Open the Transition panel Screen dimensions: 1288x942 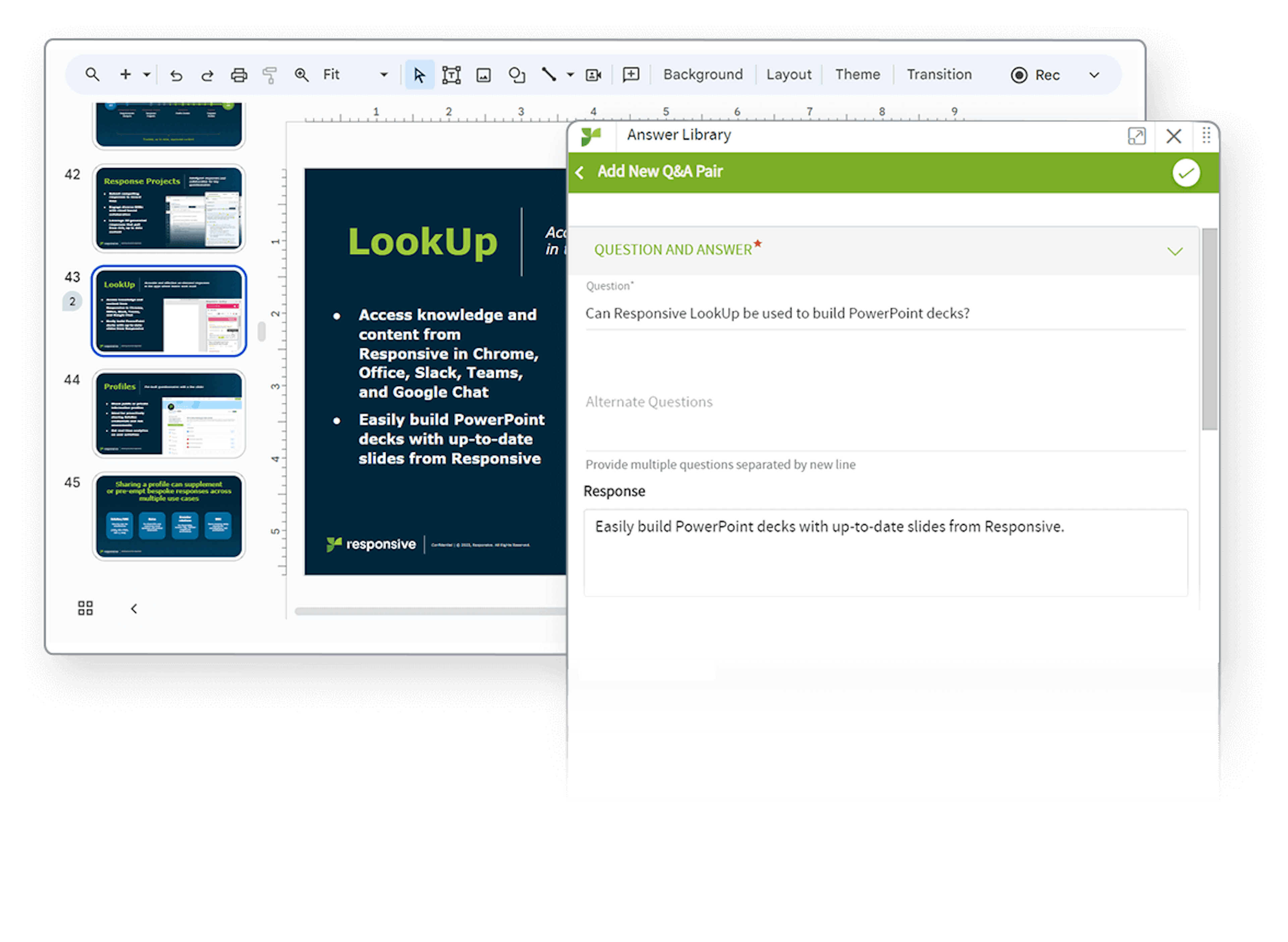tap(938, 75)
